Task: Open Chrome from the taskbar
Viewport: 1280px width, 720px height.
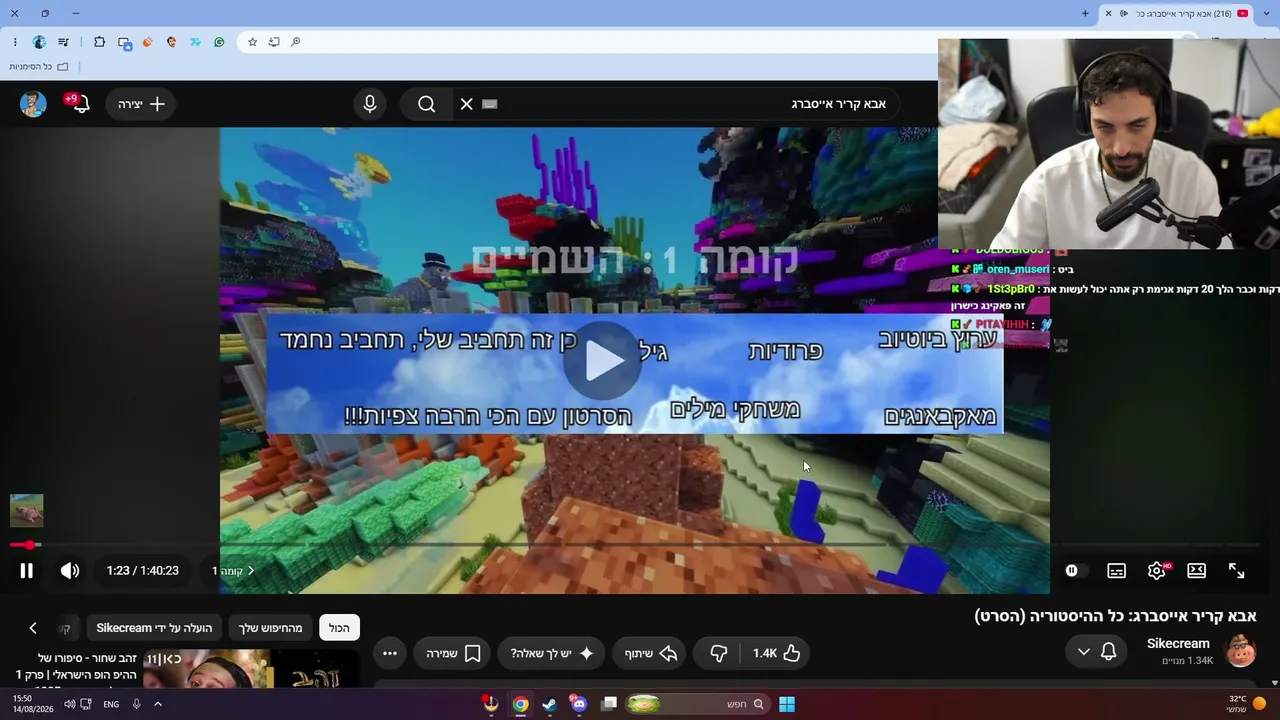Action: (520, 704)
